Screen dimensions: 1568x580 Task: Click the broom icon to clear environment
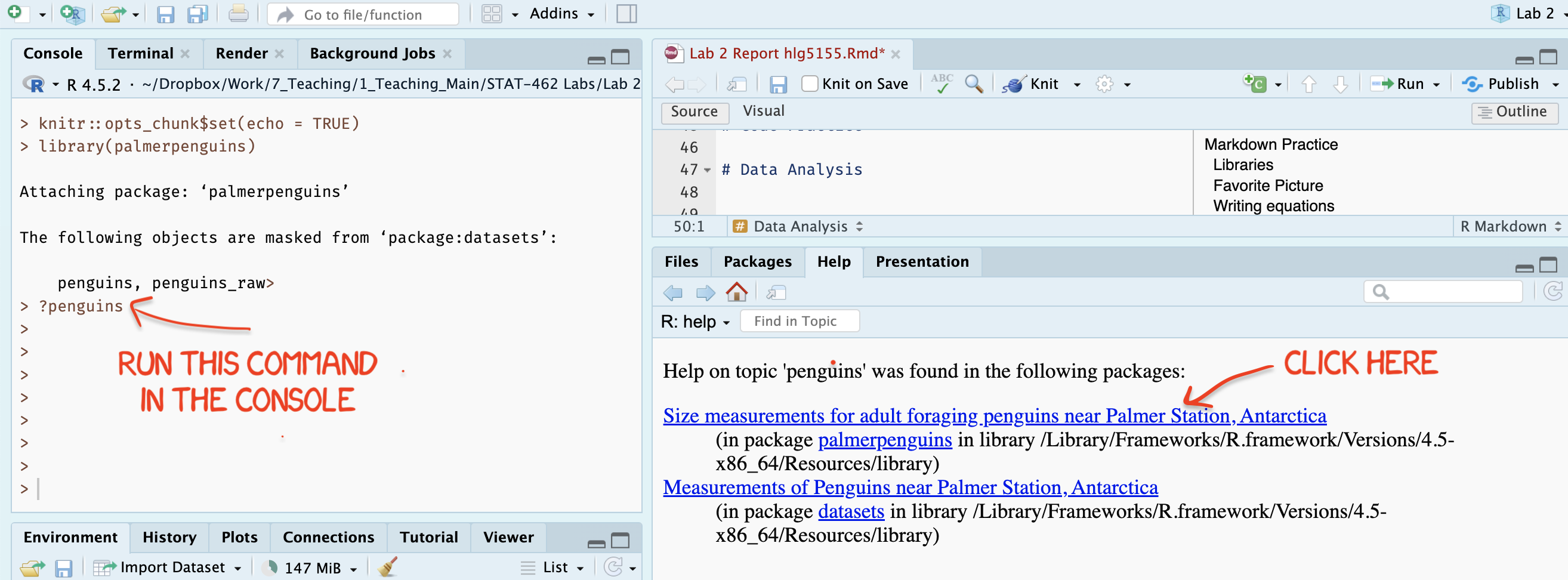coord(388,567)
